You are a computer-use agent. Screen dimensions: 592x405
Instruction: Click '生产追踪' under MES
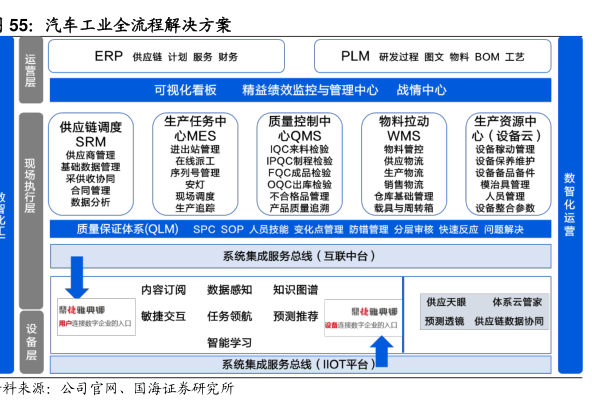click(195, 208)
